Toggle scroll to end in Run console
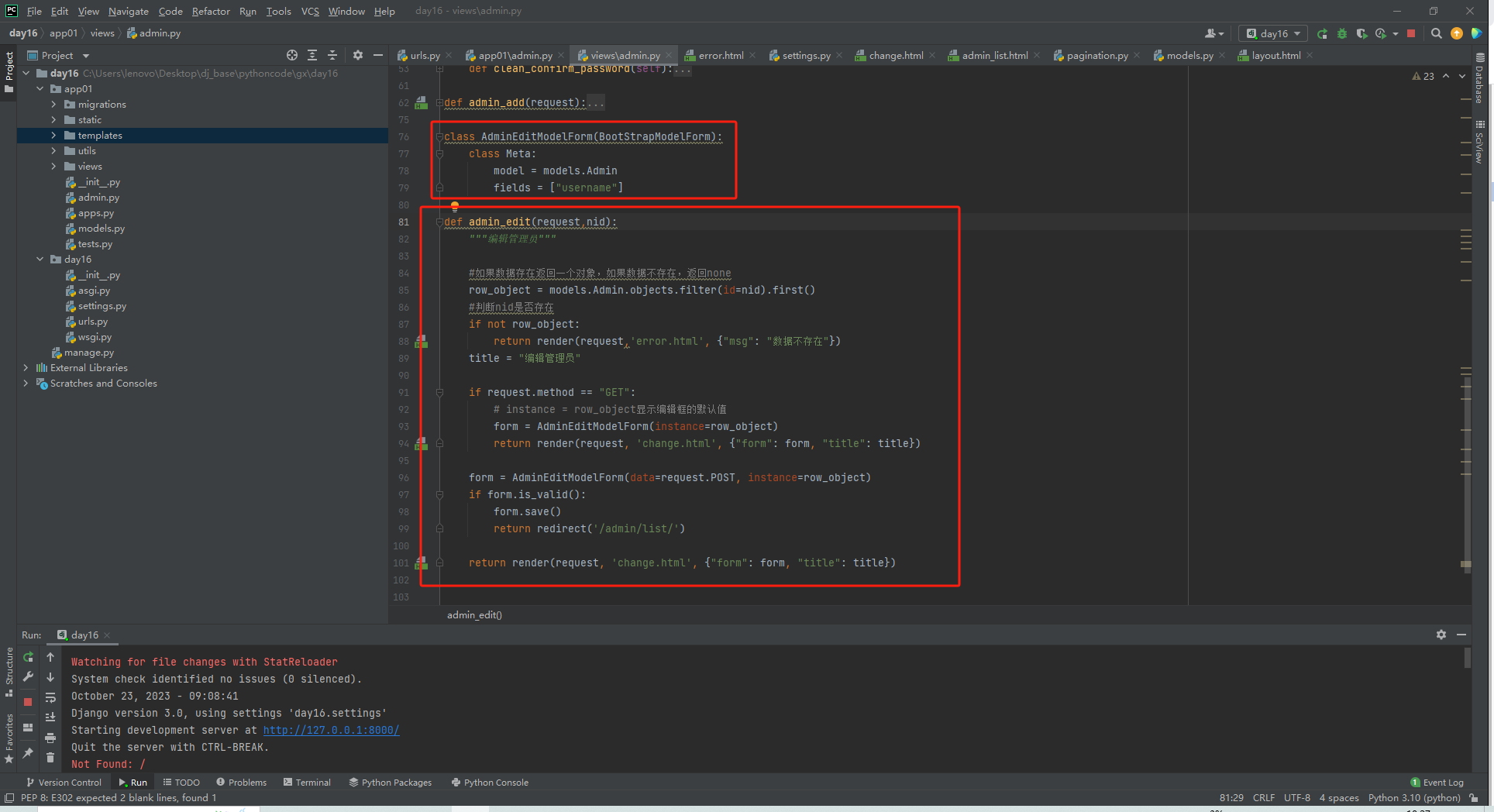Image resolution: width=1494 pixels, height=812 pixels. click(x=50, y=717)
